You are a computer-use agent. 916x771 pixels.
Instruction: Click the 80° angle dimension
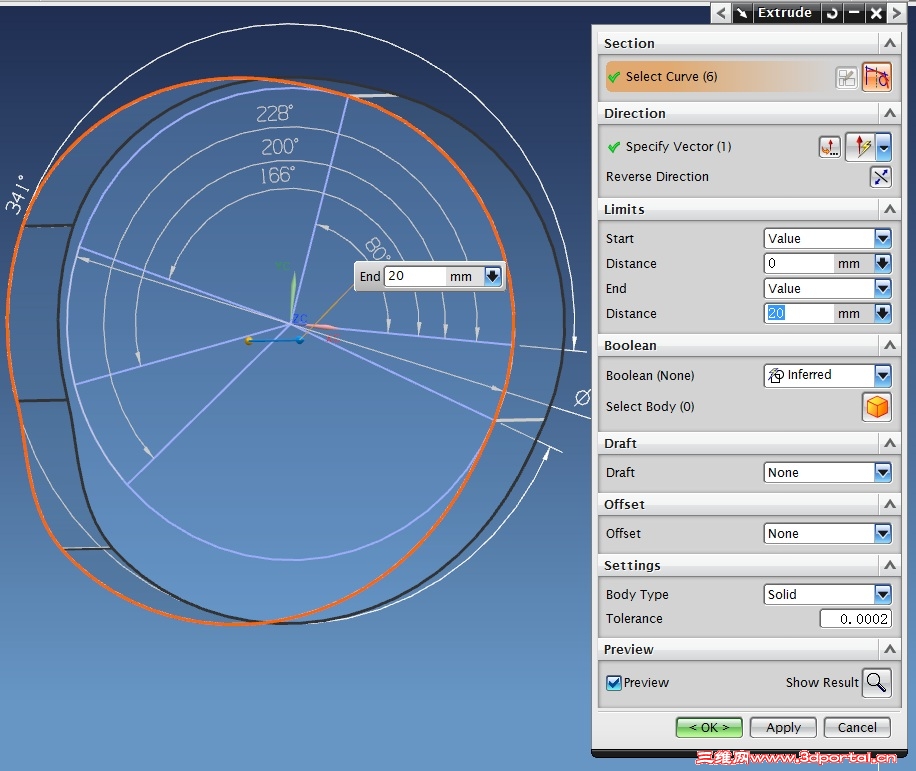(377, 250)
